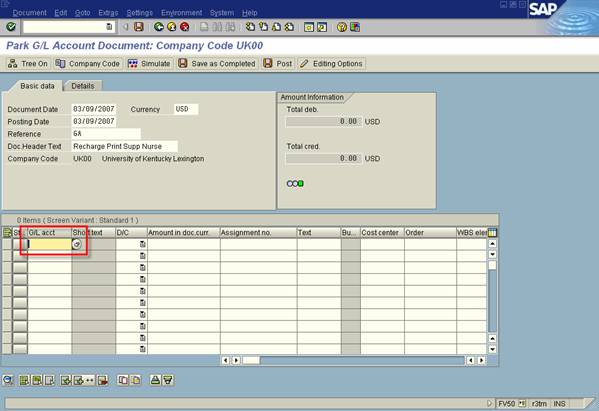The image size is (599, 411).
Task: Click the Sort descending icon
Action: click(x=168, y=380)
